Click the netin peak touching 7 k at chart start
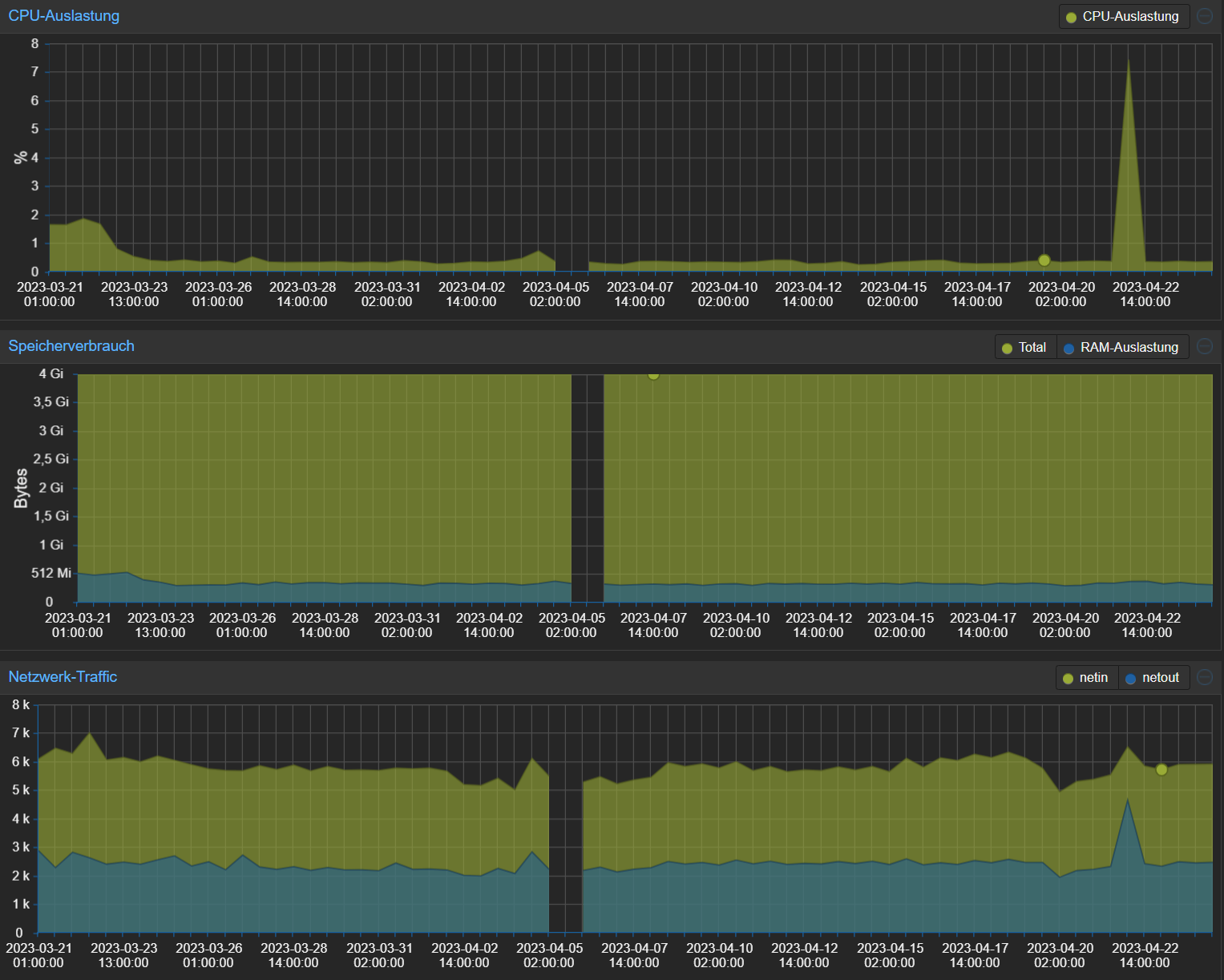The image size is (1224, 980). click(x=89, y=733)
